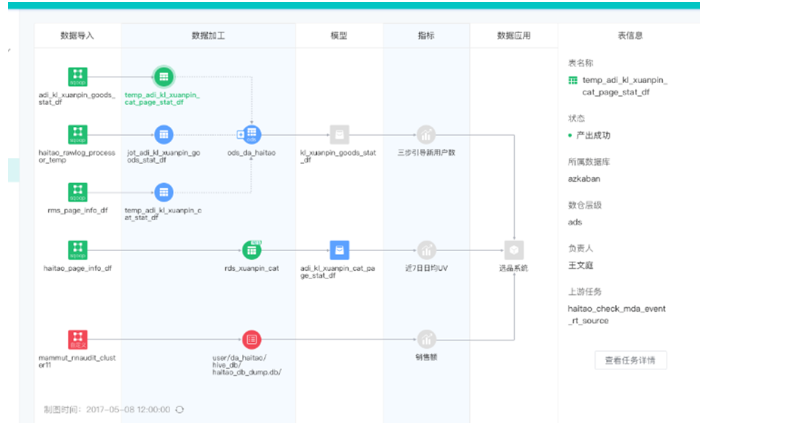This screenshot has height=432, width=800.
Task: Click the 销售额 label
Action: (426, 357)
